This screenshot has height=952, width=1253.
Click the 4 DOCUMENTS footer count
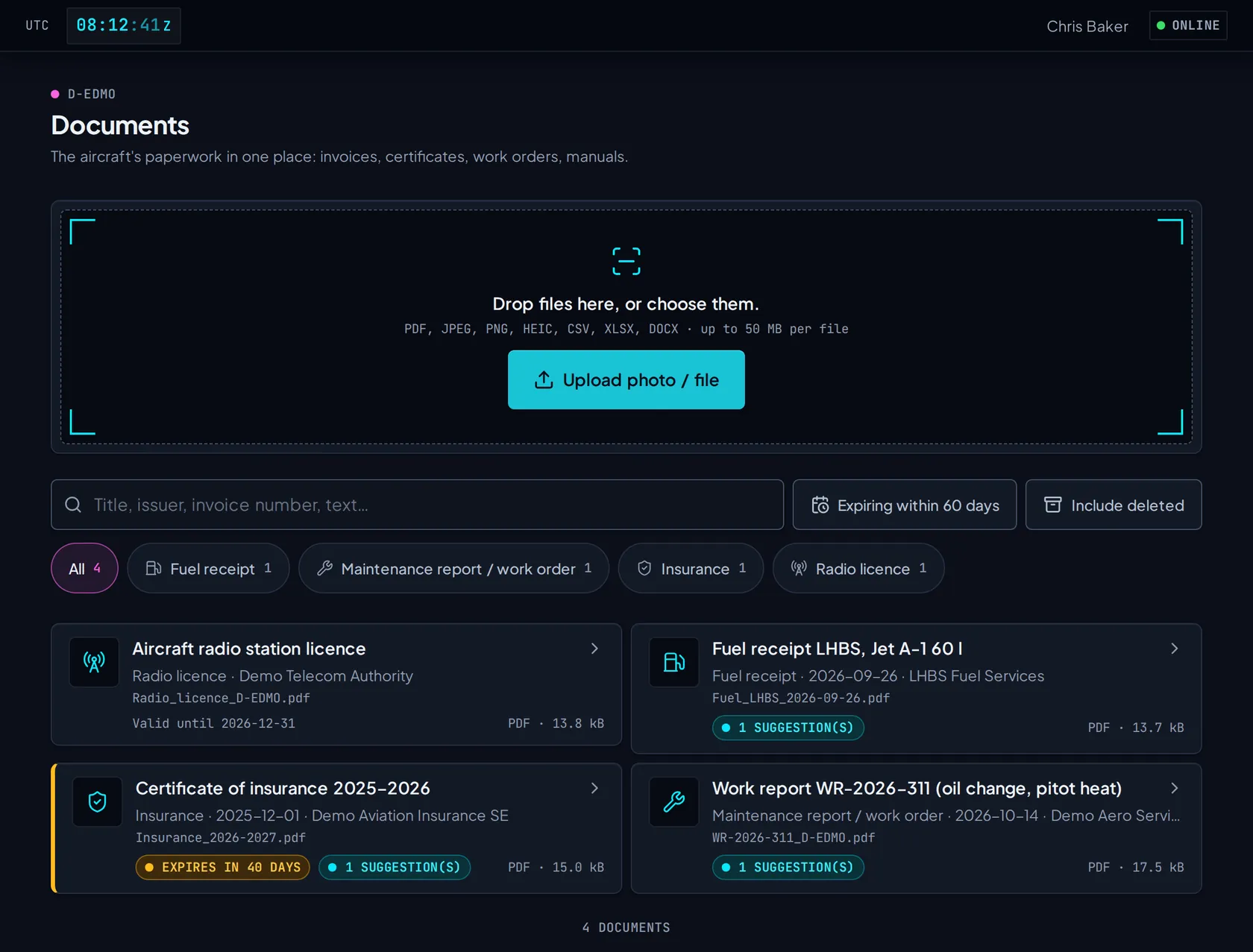click(626, 927)
